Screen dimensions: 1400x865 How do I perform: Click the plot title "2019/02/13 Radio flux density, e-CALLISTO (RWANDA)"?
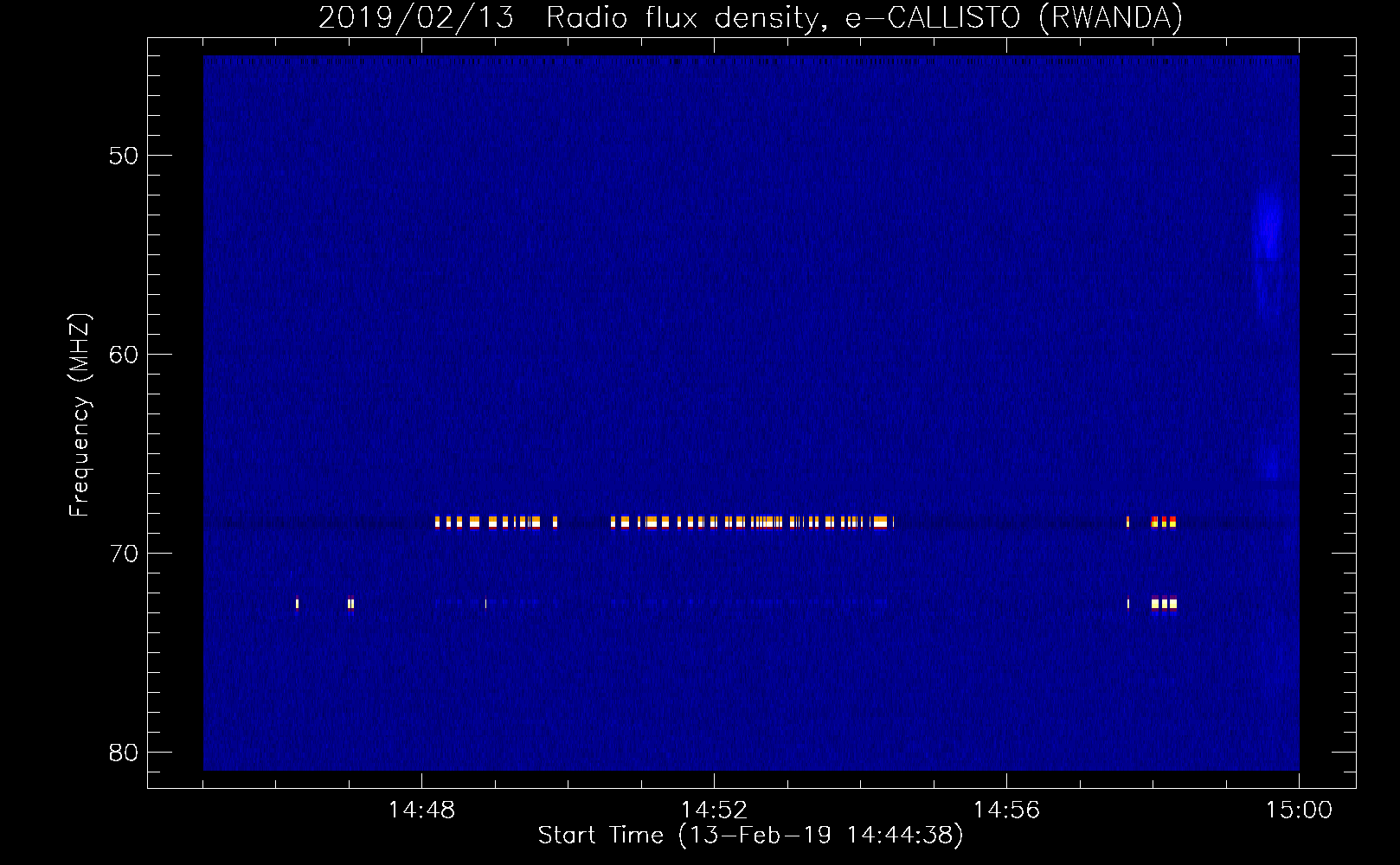tap(750, 17)
